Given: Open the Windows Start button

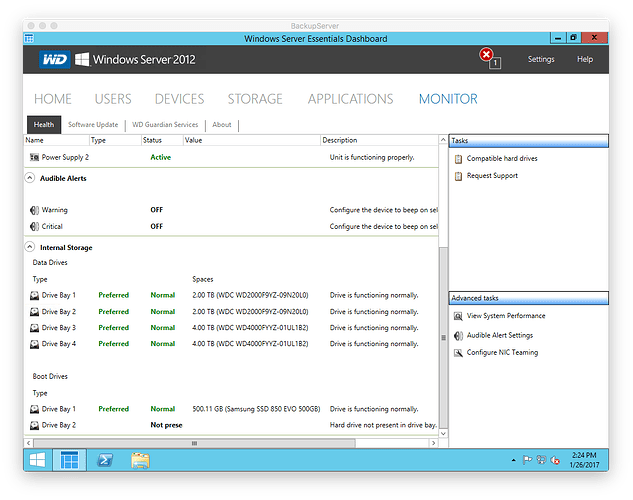Looking at the screenshot, I should (x=38, y=460).
